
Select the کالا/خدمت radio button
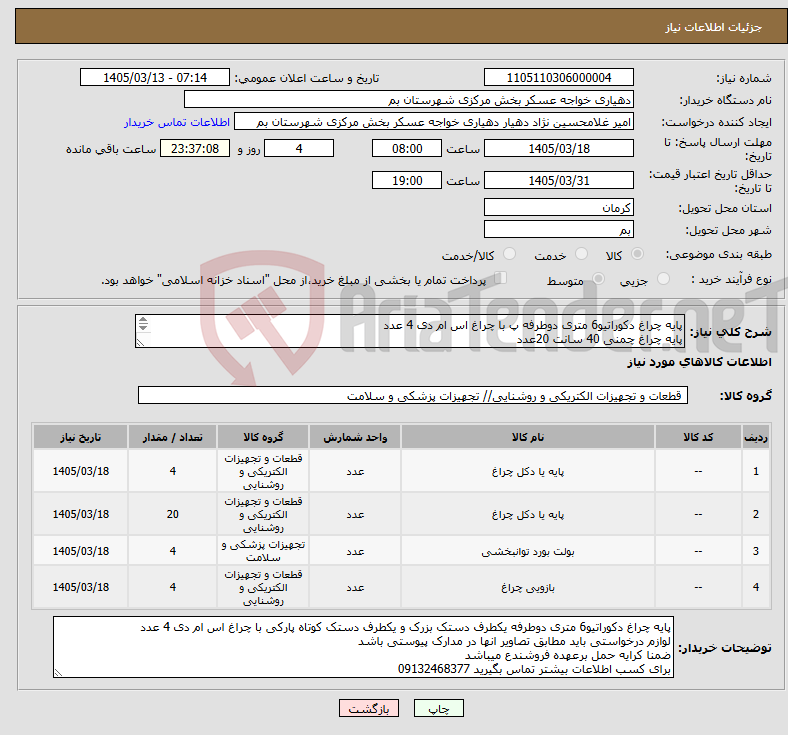coord(510,254)
